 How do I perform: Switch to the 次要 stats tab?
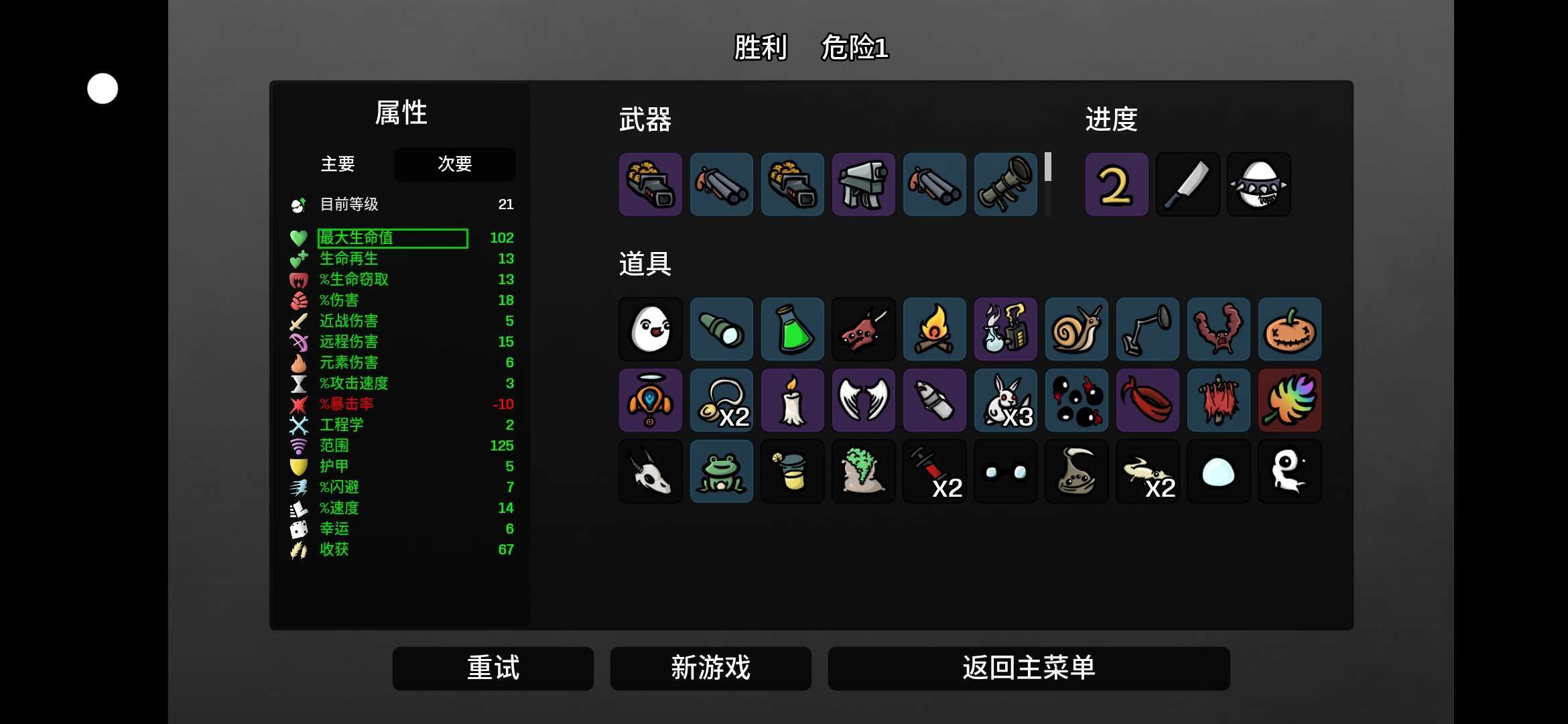[455, 164]
